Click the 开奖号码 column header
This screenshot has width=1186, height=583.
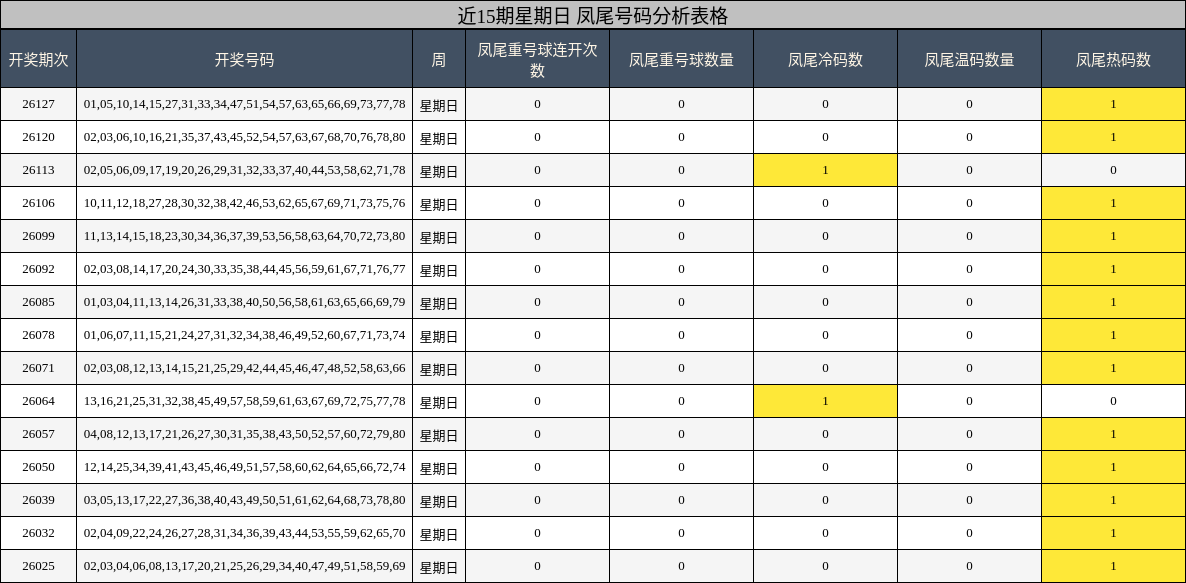[x=244, y=59]
